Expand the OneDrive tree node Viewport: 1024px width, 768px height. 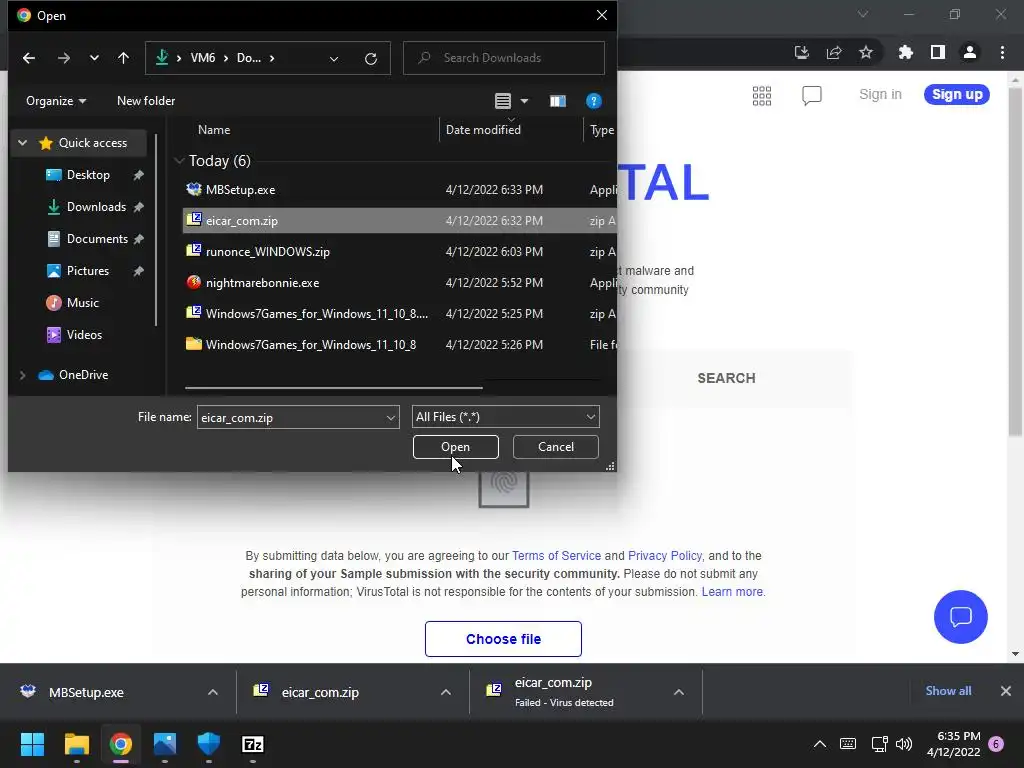point(22,375)
